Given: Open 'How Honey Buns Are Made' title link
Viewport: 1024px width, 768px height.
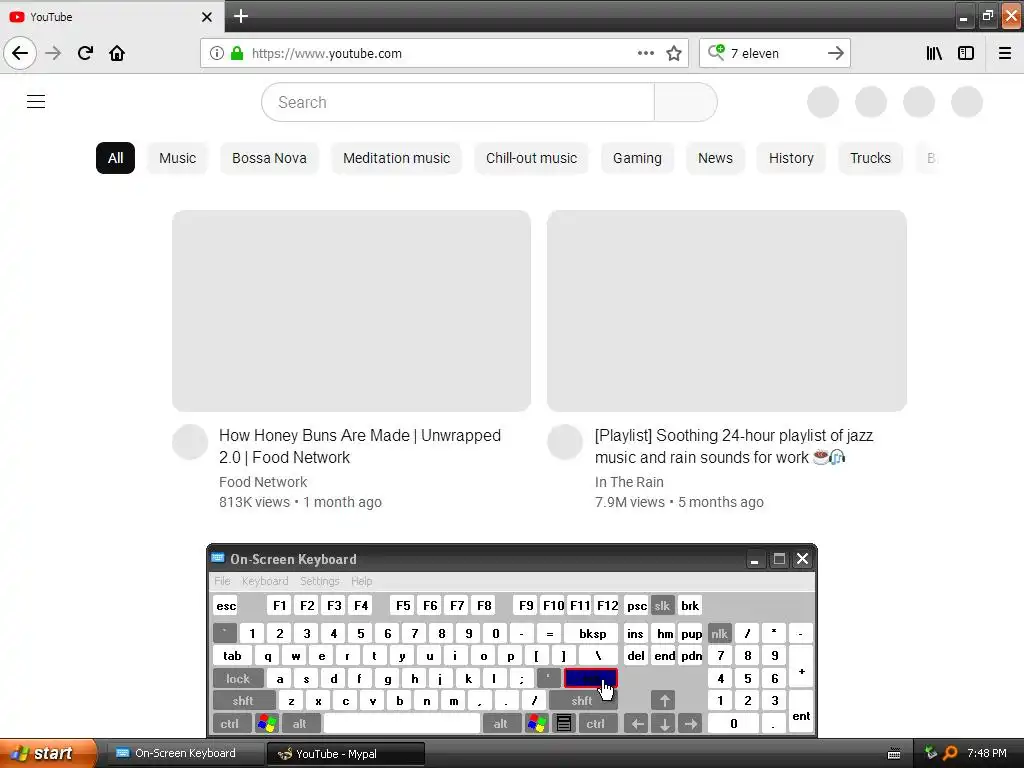Looking at the screenshot, I should coord(360,446).
